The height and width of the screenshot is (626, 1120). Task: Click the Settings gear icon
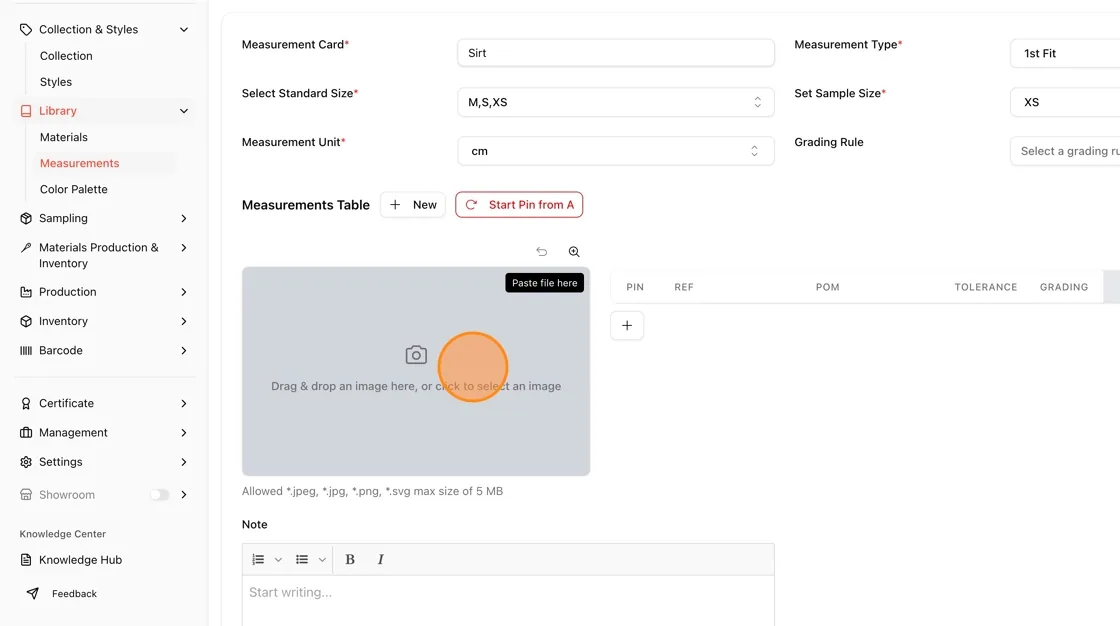[x=26, y=462]
